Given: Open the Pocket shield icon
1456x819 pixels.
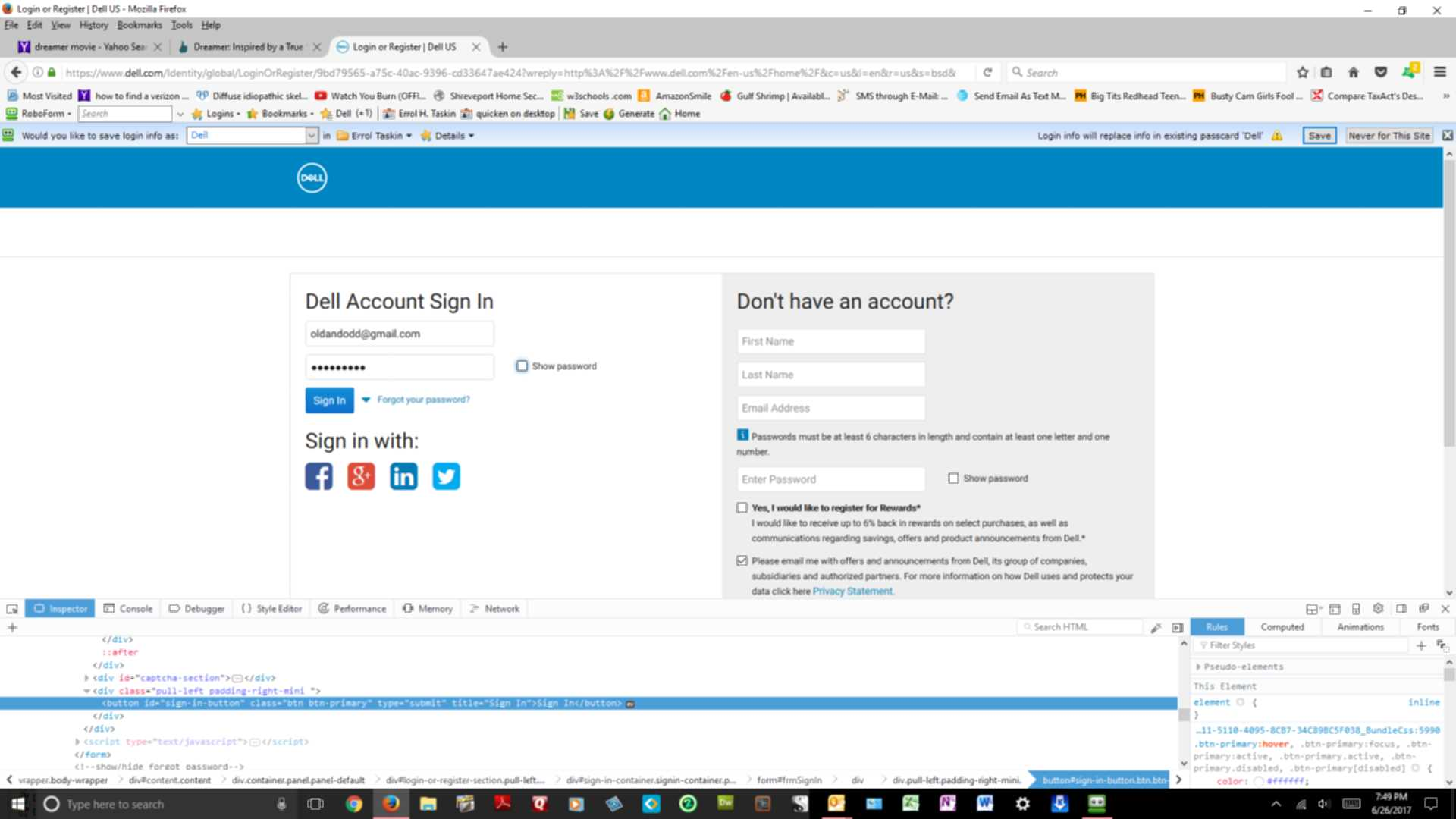Looking at the screenshot, I should (1381, 72).
